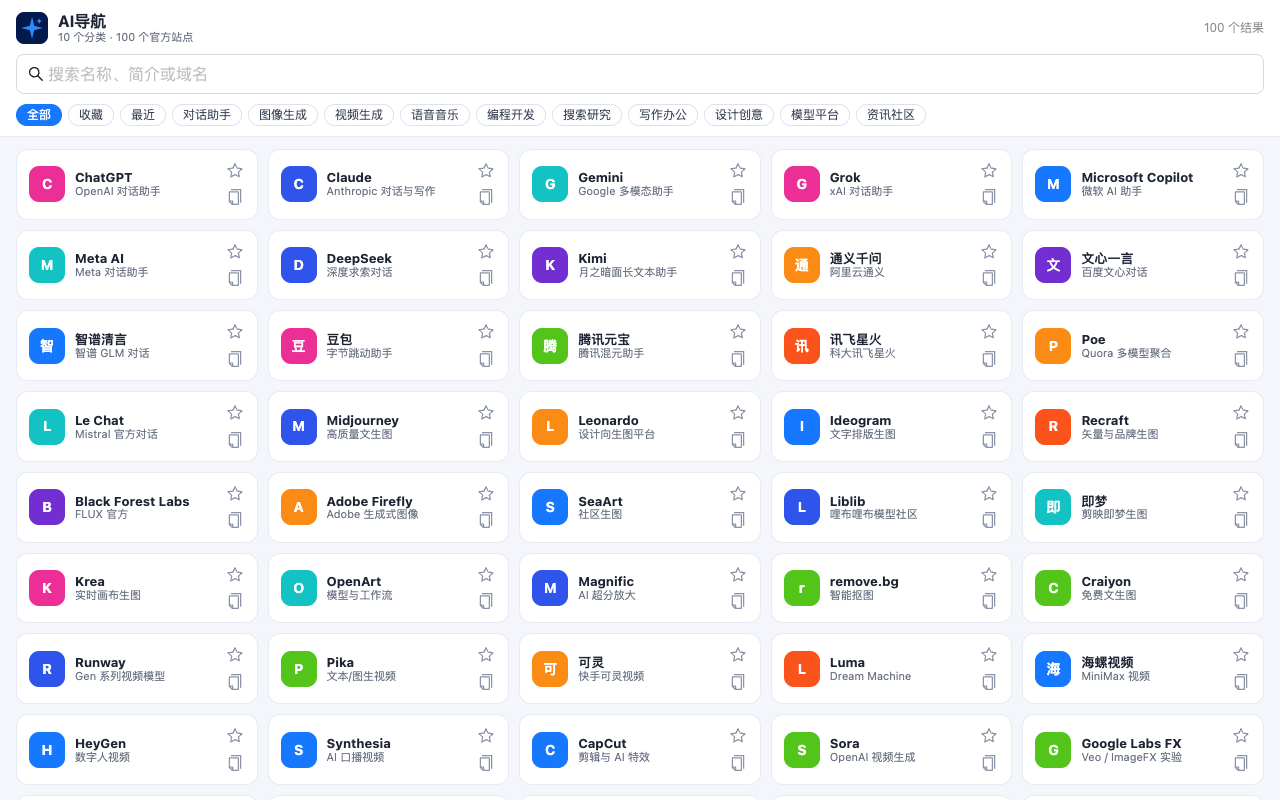Screen dimensions: 1280x800
Task: Click the "AI导航" page title
Action: [x=82, y=21]
